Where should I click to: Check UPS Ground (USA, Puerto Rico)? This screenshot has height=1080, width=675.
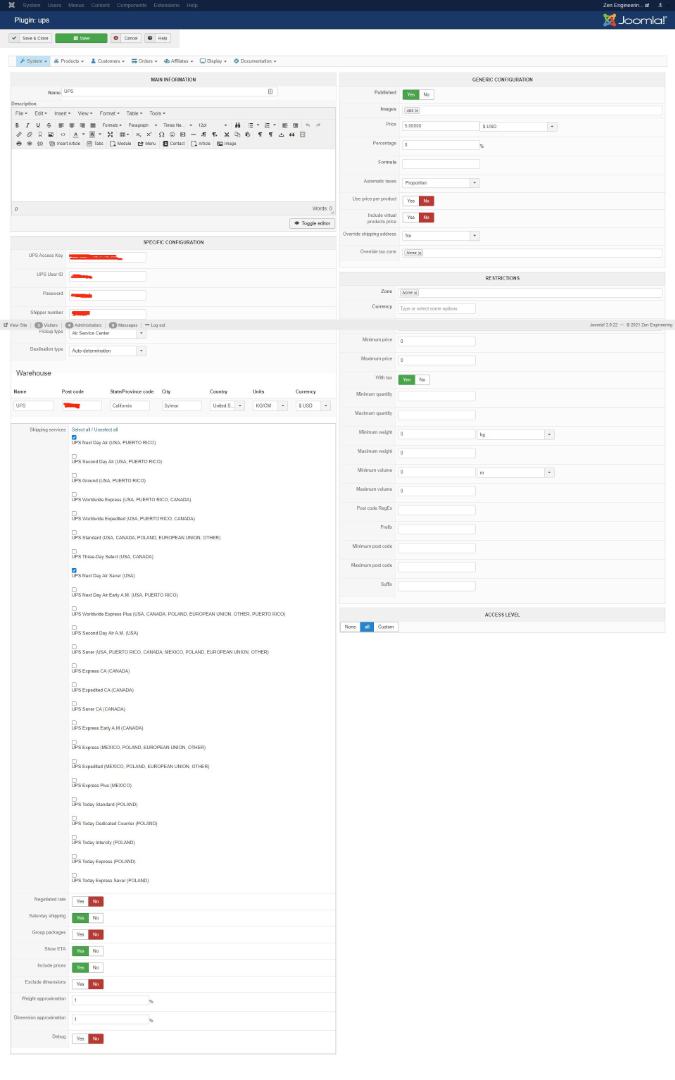(74, 475)
